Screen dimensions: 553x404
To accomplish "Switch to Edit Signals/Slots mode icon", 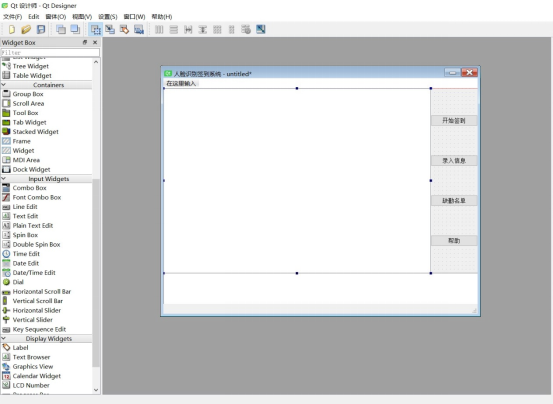I will click(x=110, y=29).
